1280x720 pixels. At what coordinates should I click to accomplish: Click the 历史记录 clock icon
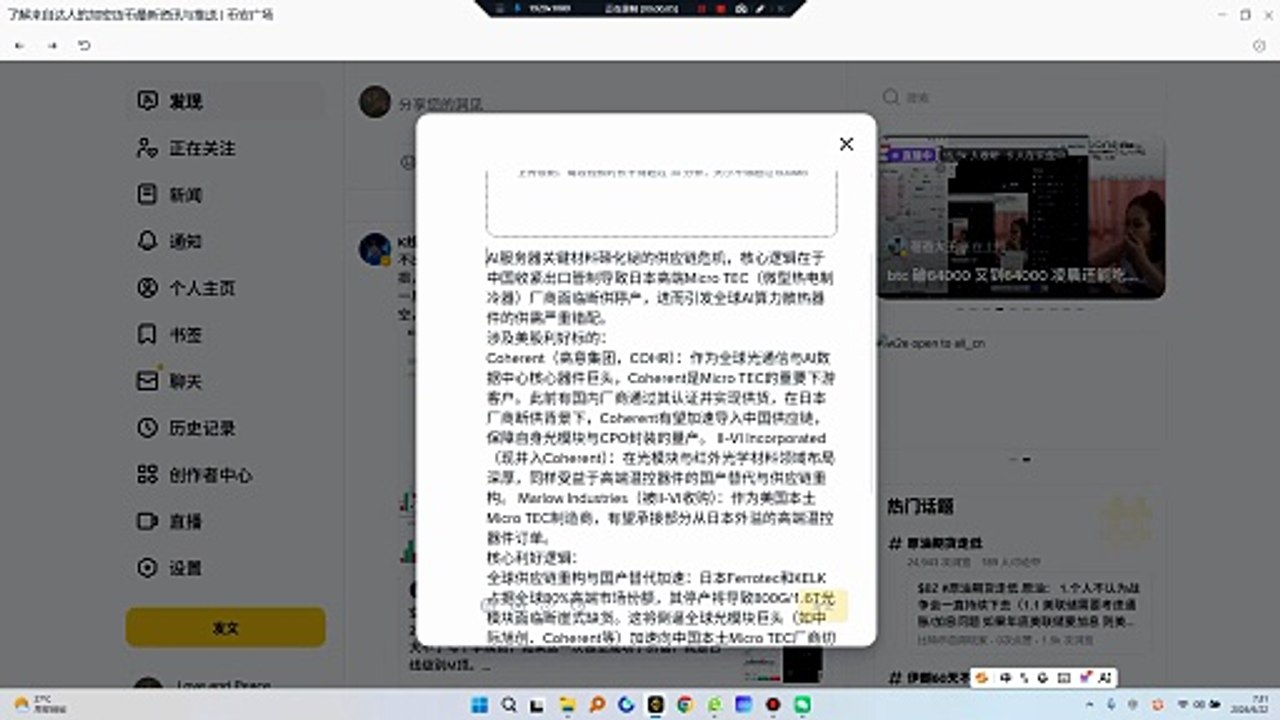point(147,428)
